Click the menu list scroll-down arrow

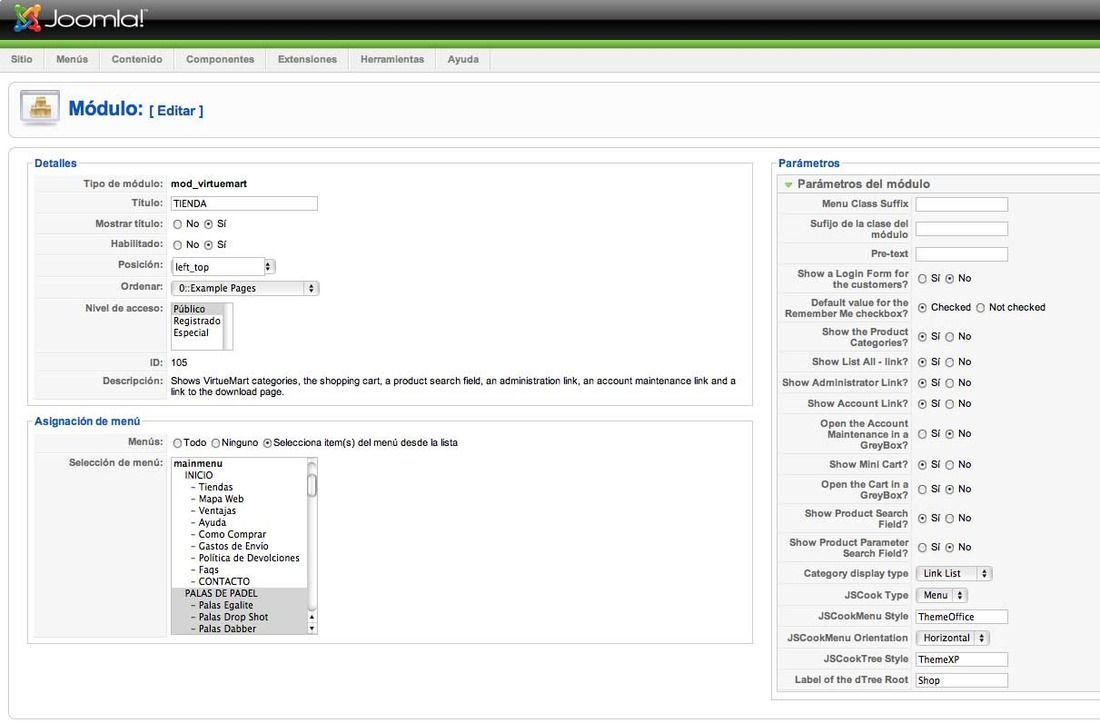tap(312, 629)
